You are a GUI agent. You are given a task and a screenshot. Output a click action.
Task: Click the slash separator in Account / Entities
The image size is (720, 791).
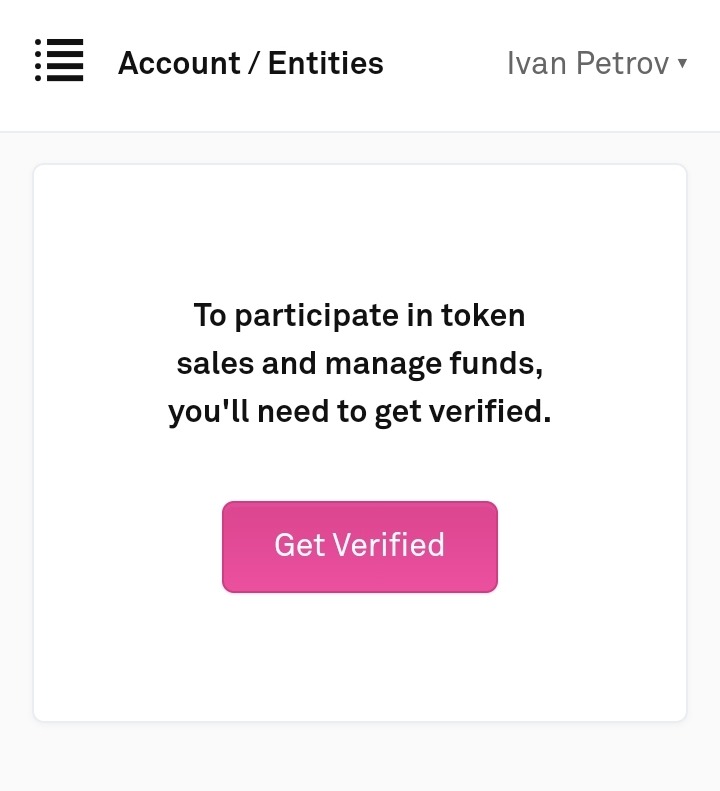tap(255, 64)
